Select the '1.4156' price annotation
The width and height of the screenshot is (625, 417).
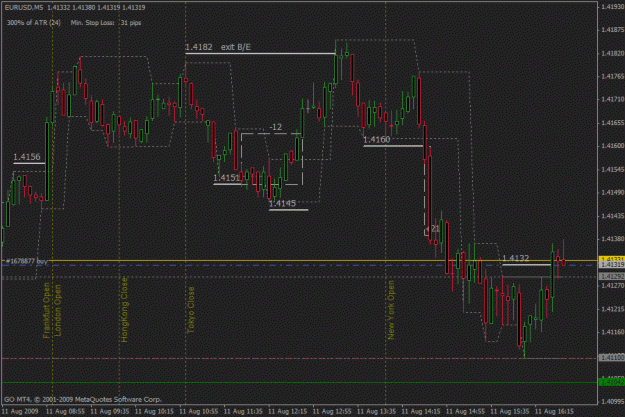tap(27, 157)
